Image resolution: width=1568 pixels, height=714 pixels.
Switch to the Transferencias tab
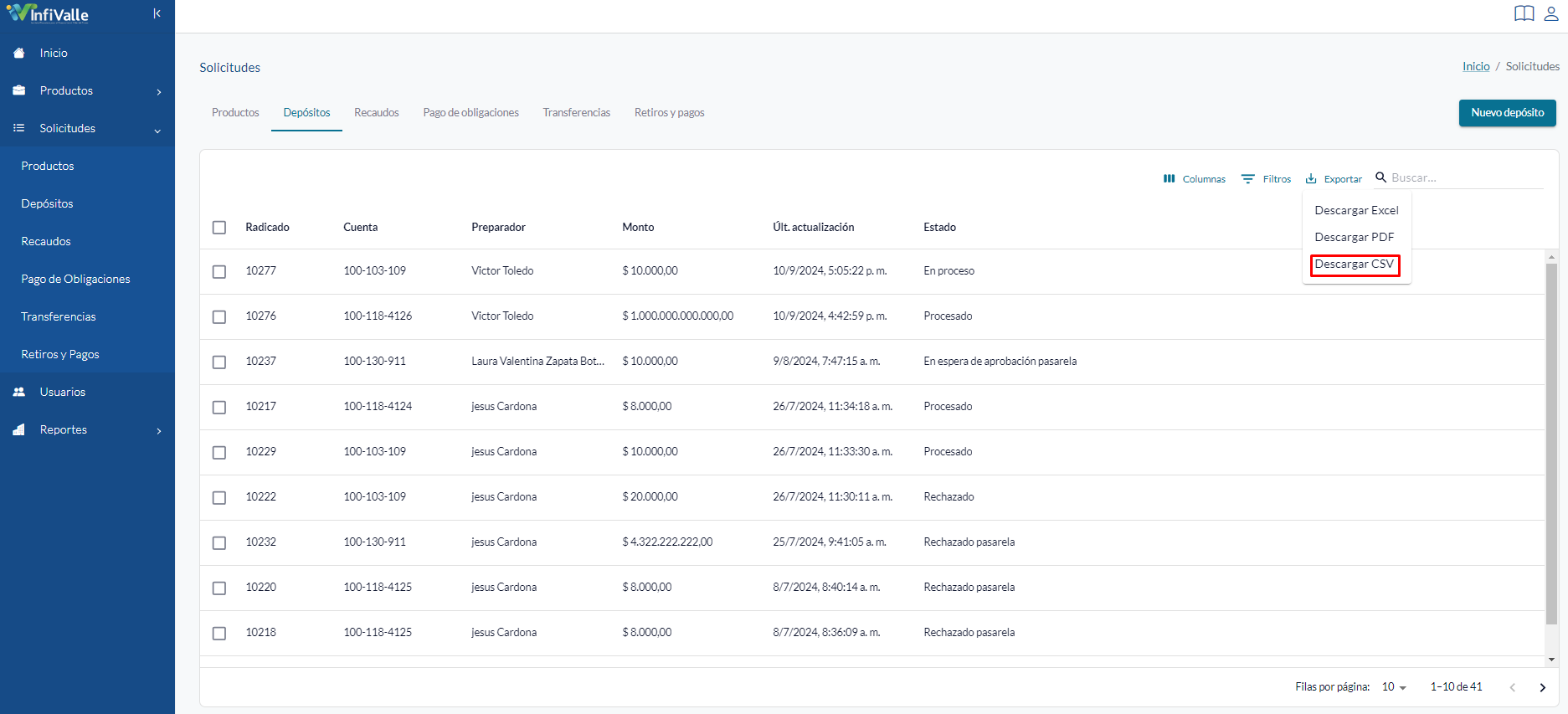[x=577, y=113]
